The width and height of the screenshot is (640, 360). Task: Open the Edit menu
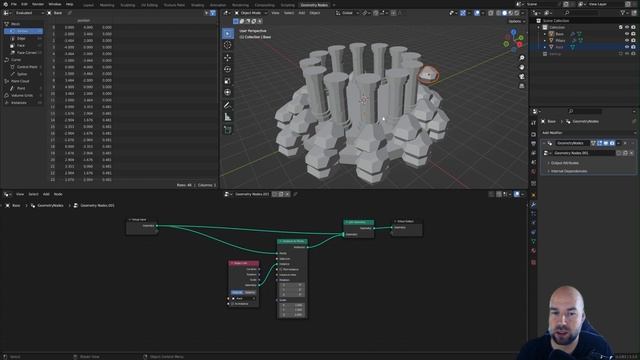(24, 4)
